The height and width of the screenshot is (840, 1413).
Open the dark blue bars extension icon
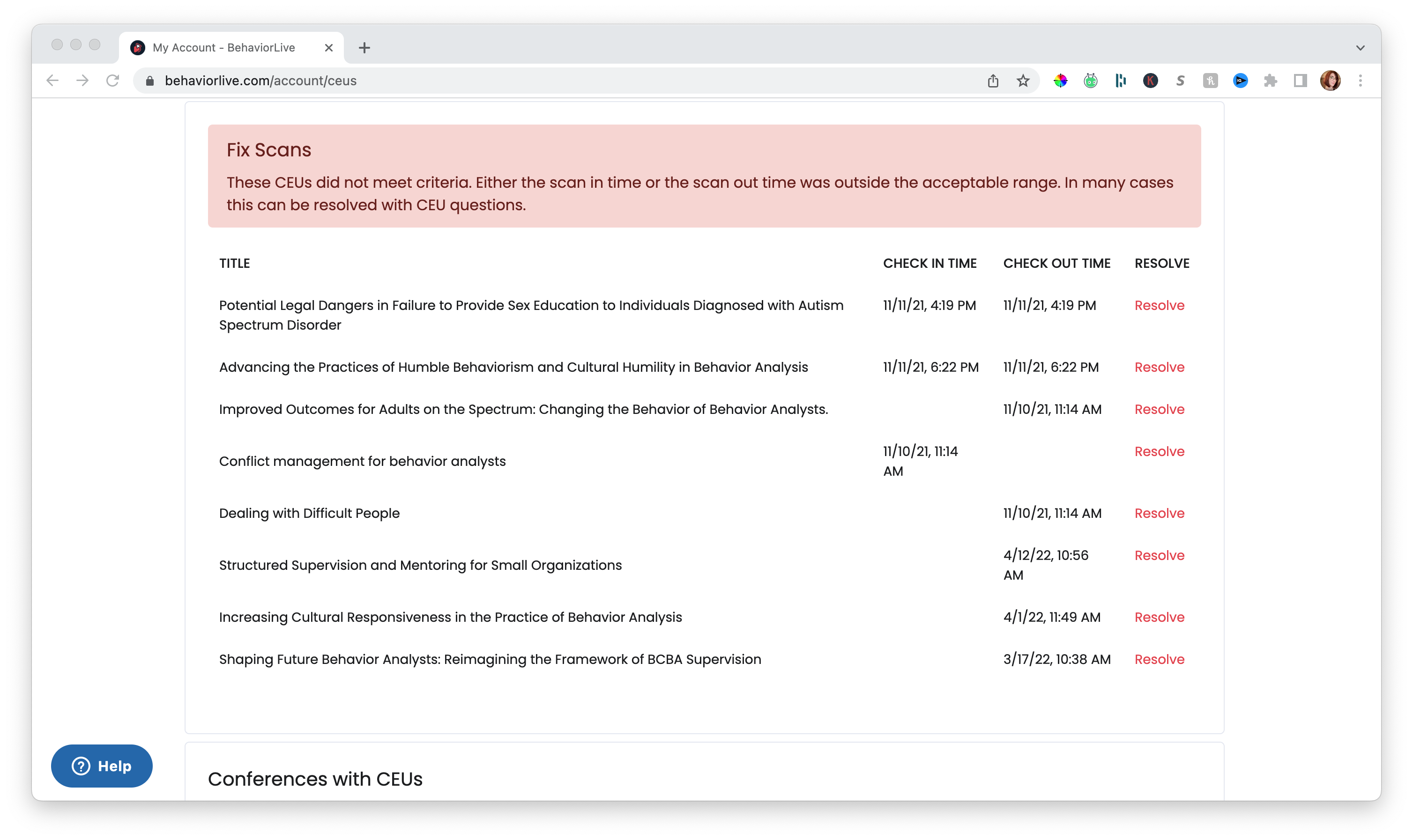pyautogui.click(x=1120, y=81)
